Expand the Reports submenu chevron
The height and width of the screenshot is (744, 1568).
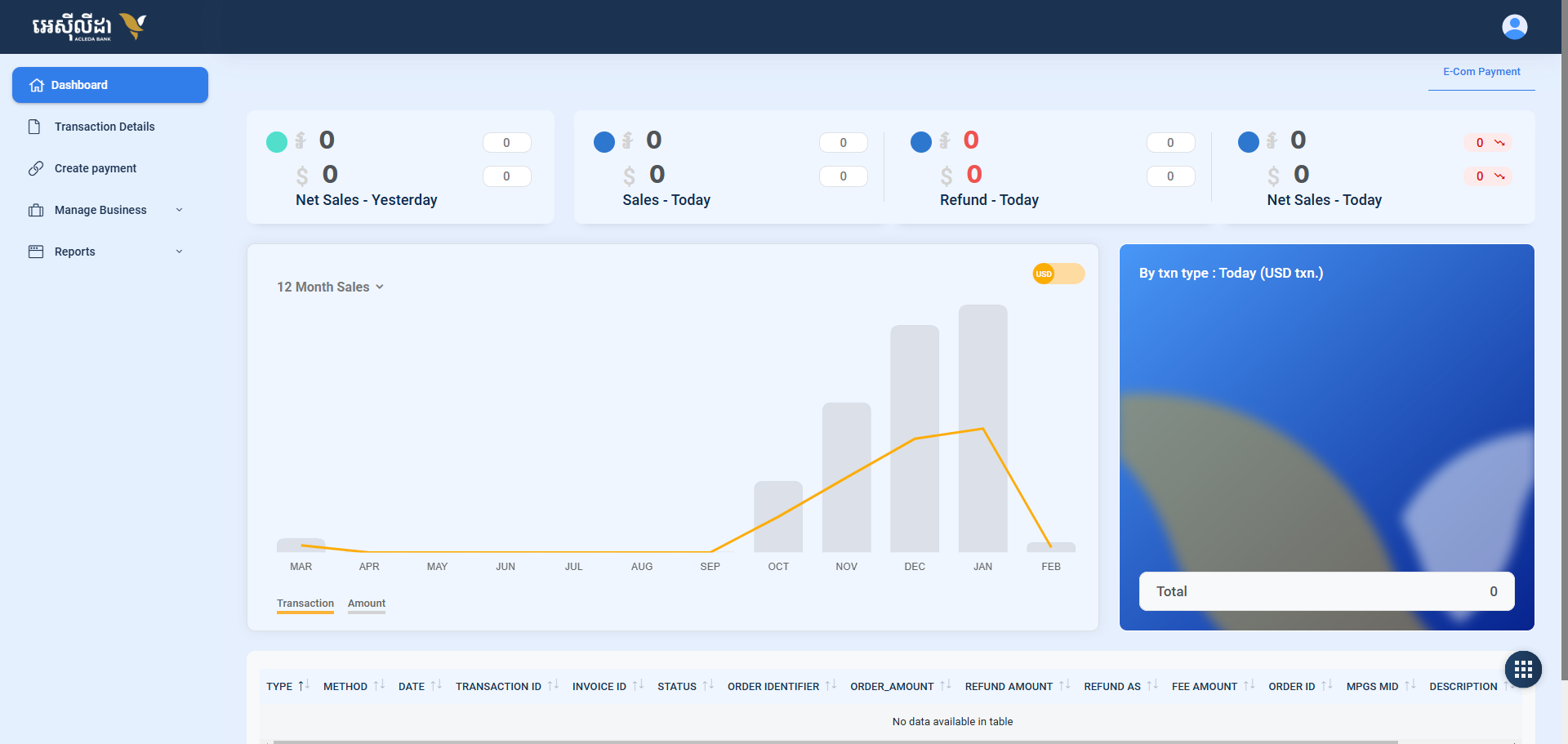(x=180, y=252)
